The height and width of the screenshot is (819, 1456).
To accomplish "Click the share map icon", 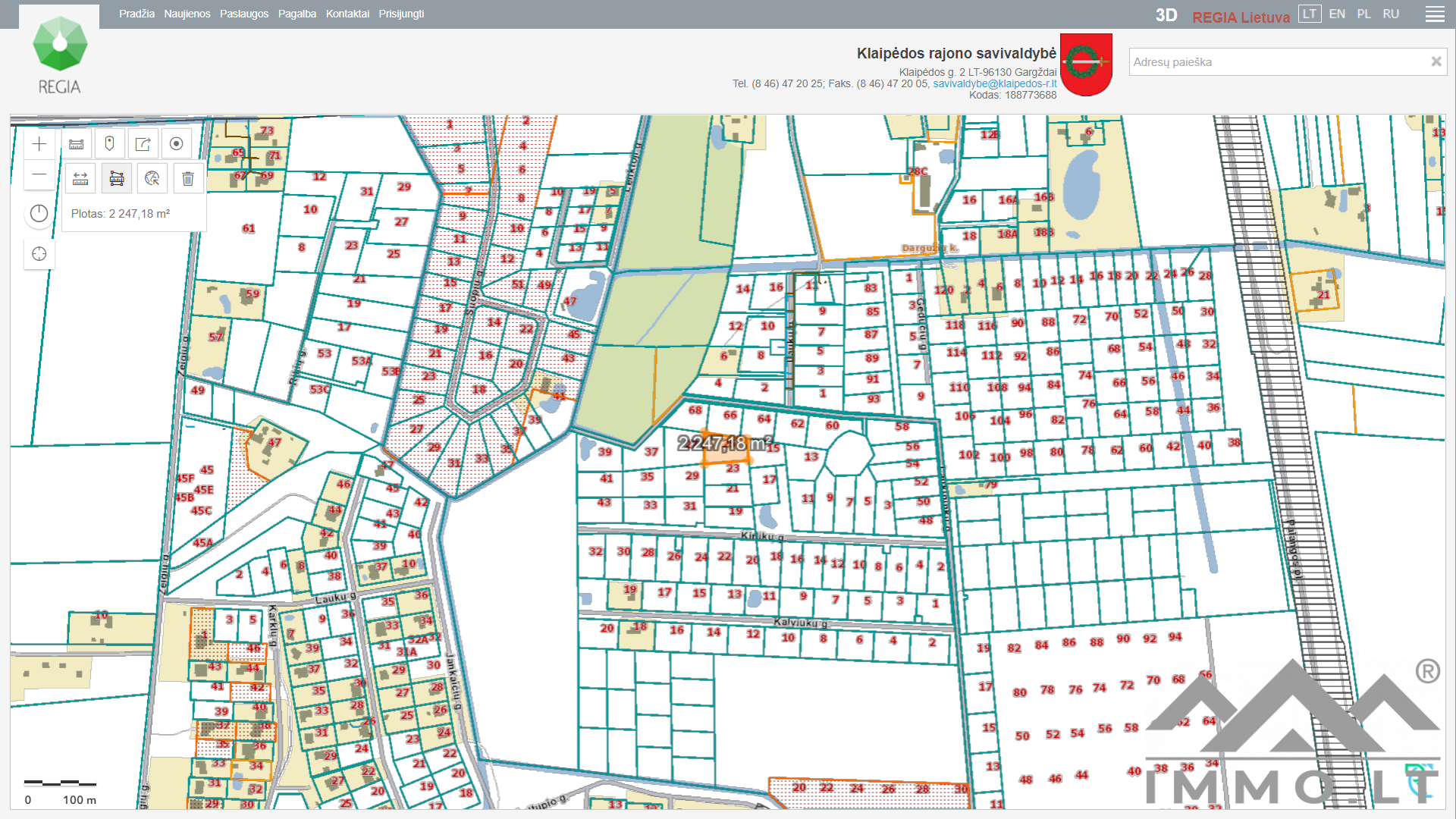I will click(143, 144).
